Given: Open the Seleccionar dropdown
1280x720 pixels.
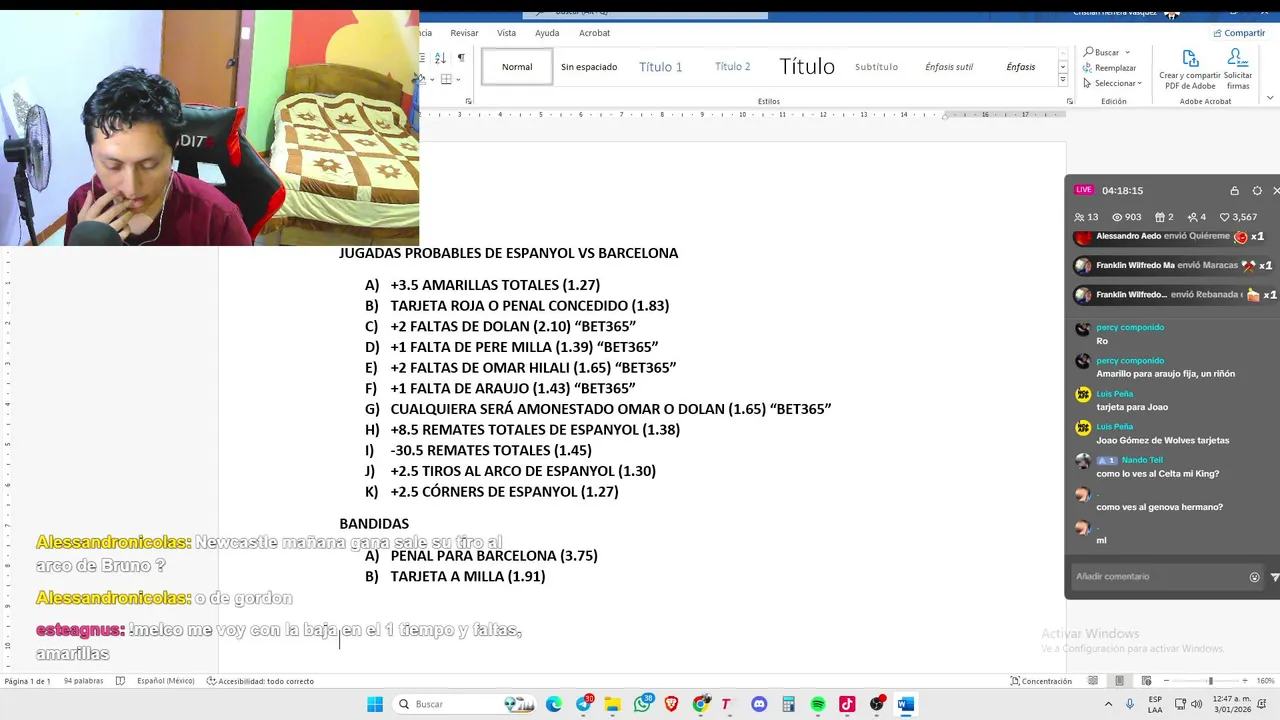Looking at the screenshot, I should (x=1112, y=83).
